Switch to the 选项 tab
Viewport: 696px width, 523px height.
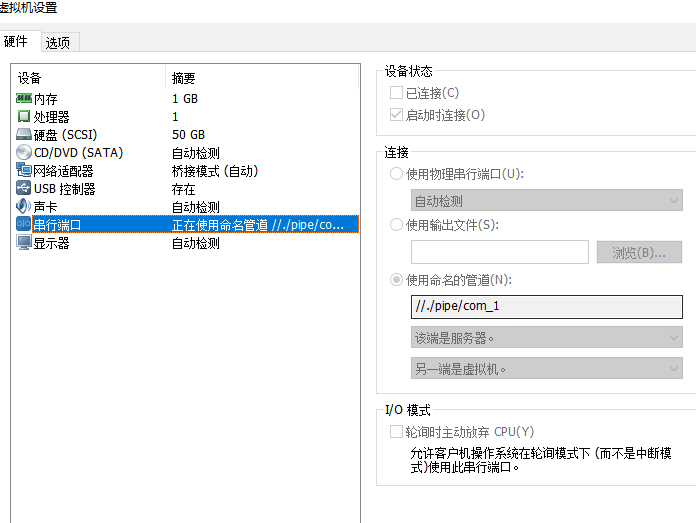[x=58, y=43]
